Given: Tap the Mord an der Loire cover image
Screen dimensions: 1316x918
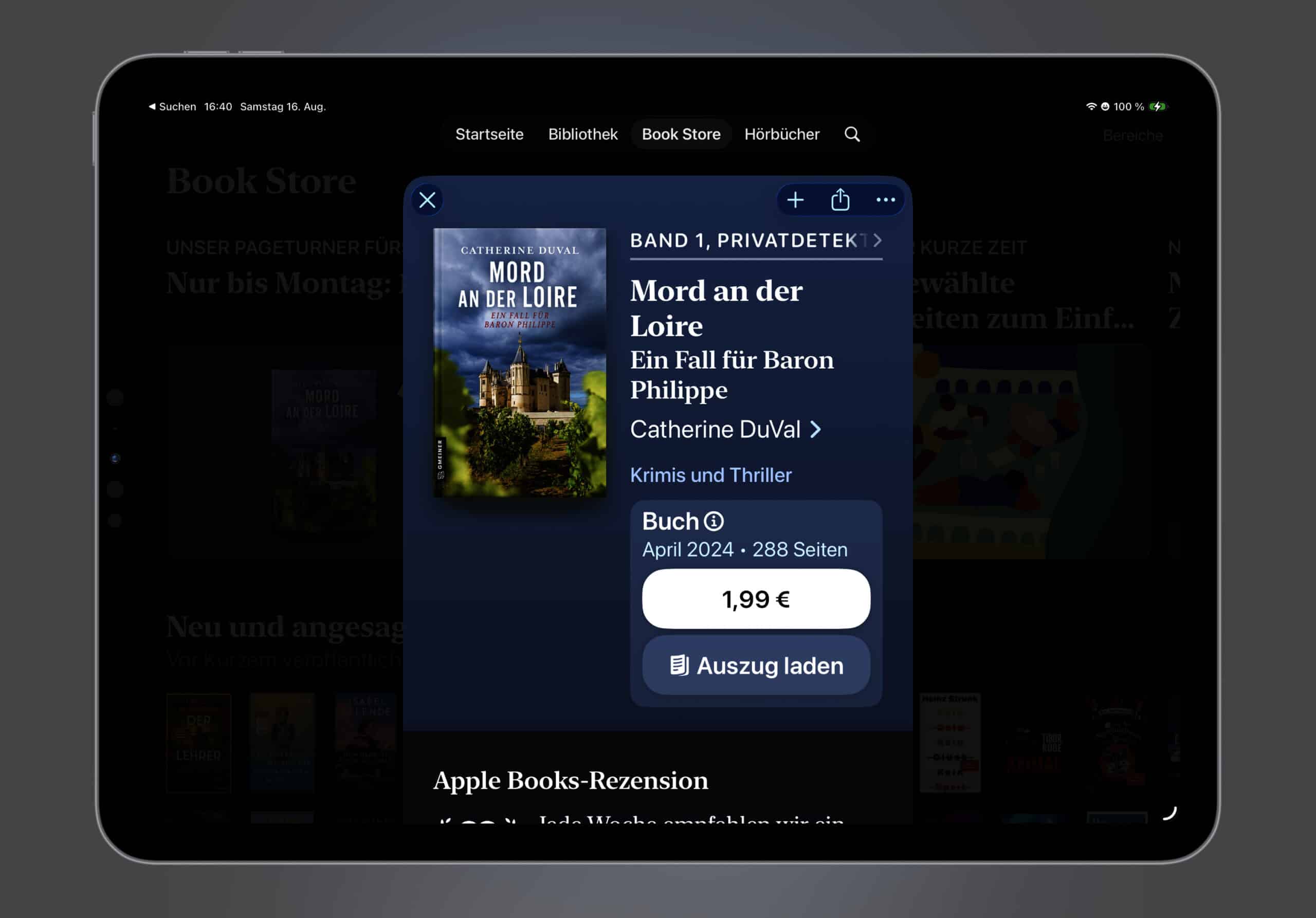Looking at the screenshot, I should [x=519, y=363].
